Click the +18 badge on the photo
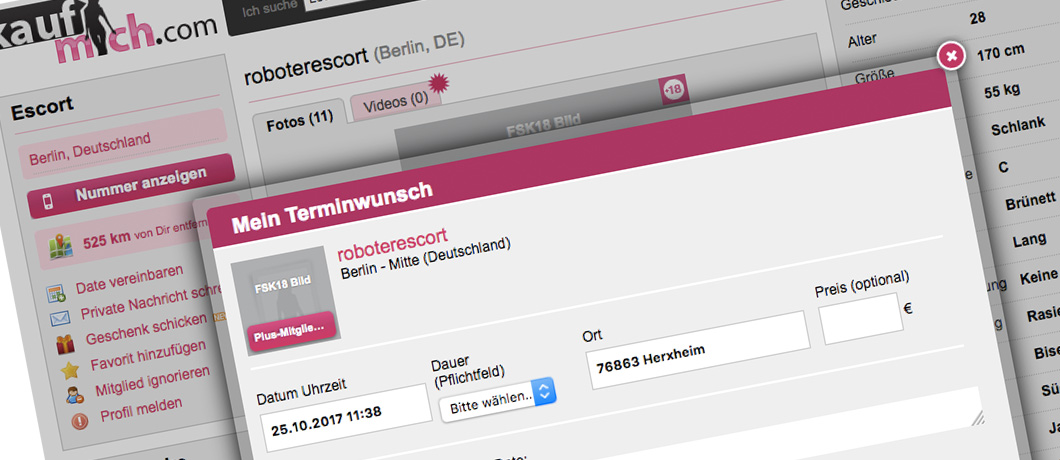Viewport: 1060px width, 460px height. 674,89
